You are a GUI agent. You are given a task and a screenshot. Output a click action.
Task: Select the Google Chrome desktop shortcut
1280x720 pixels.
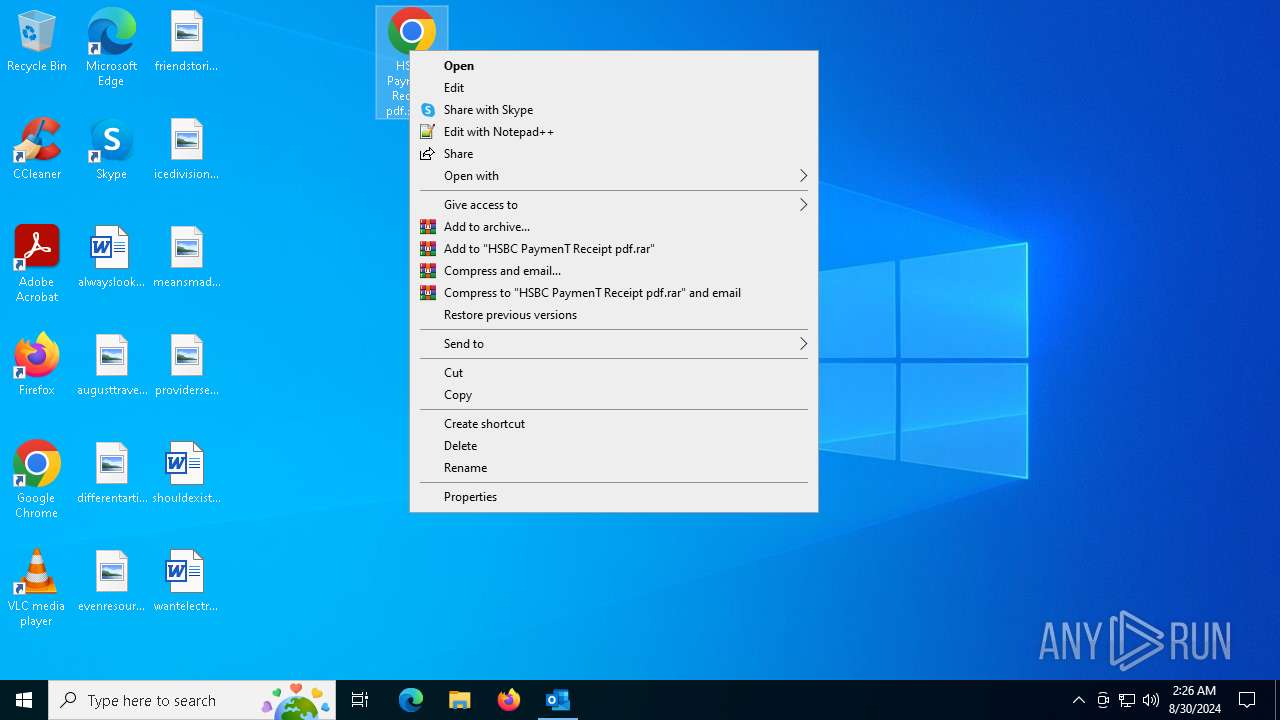coord(37,480)
